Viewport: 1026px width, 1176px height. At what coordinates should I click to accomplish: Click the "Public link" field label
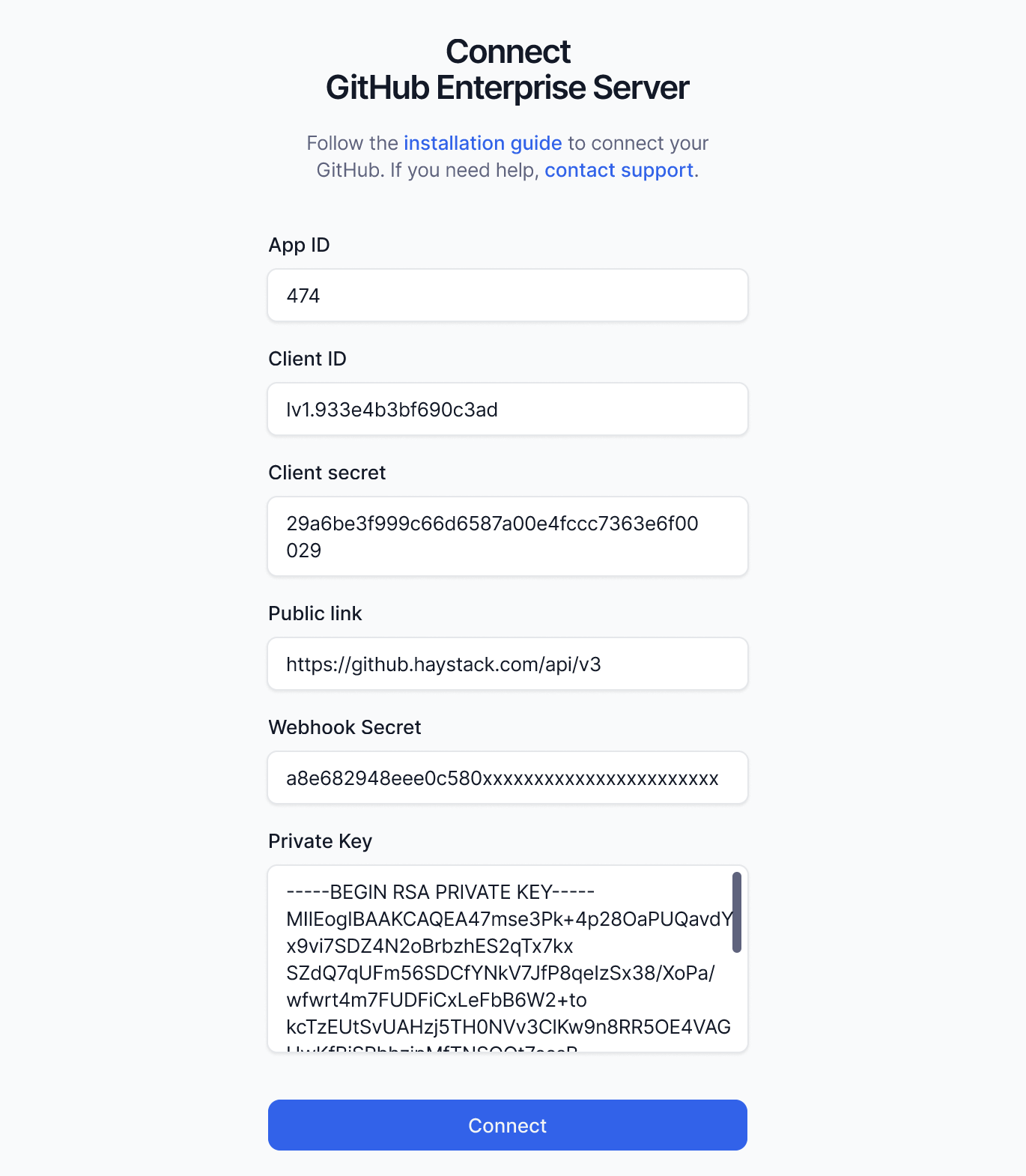tap(315, 613)
